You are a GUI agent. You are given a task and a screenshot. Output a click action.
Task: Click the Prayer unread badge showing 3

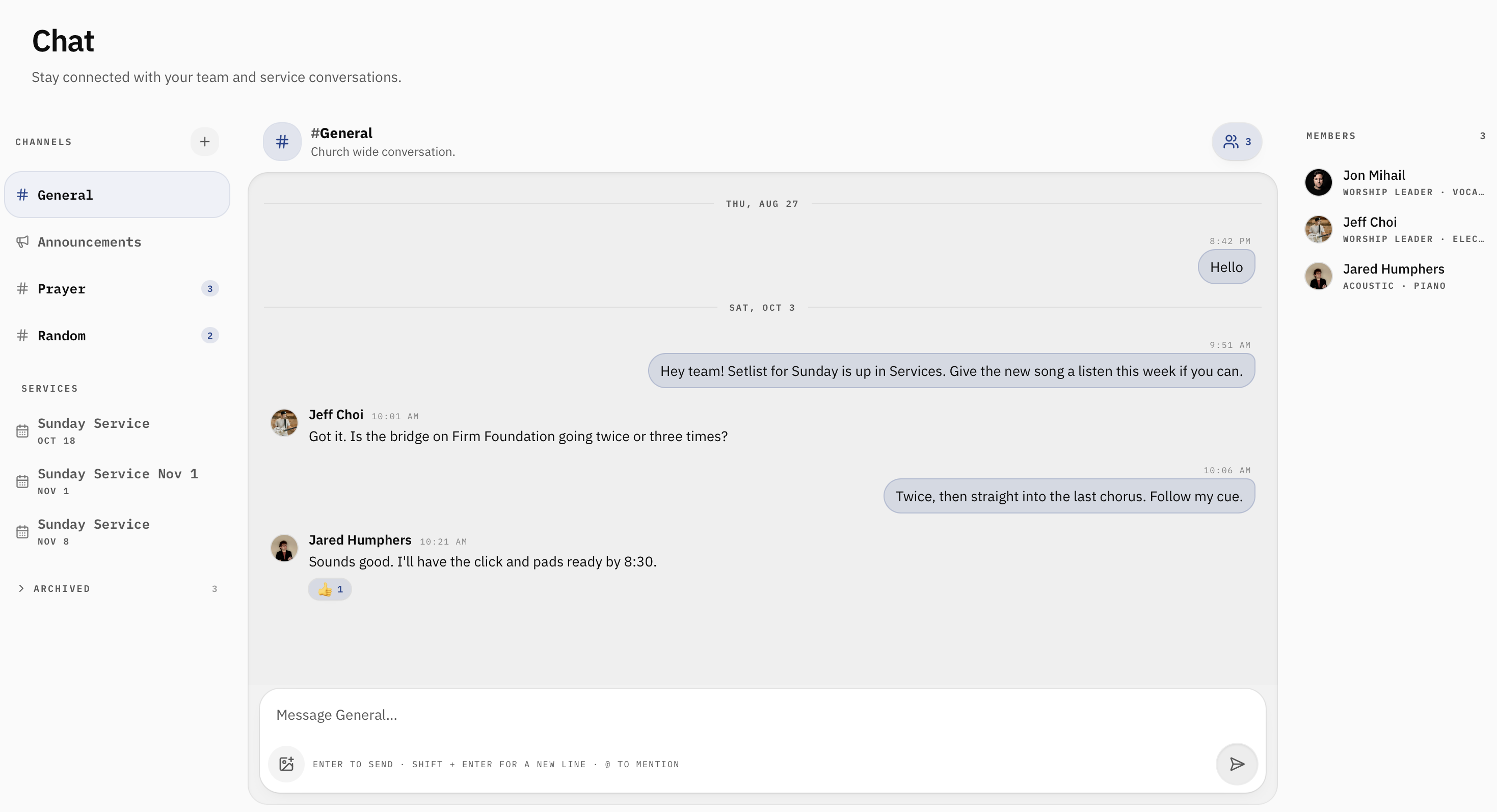[210, 289]
